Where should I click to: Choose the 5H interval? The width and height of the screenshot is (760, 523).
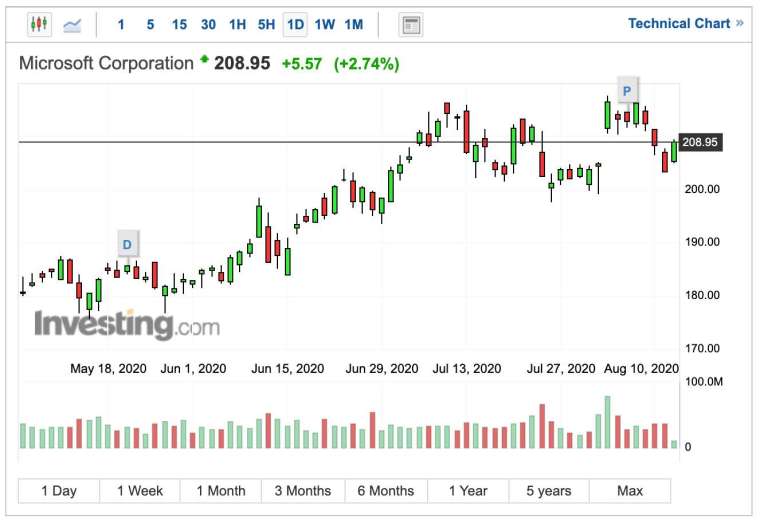point(266,25)
